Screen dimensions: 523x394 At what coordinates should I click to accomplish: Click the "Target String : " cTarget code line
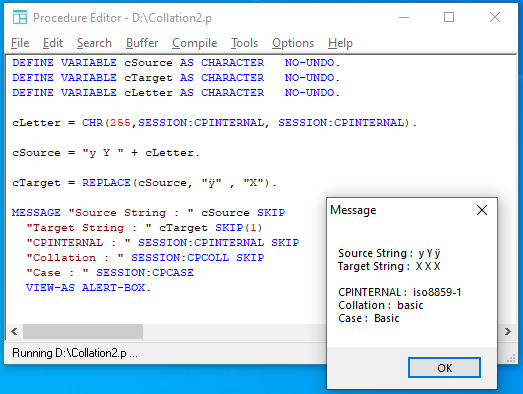[x=144, y=228]
